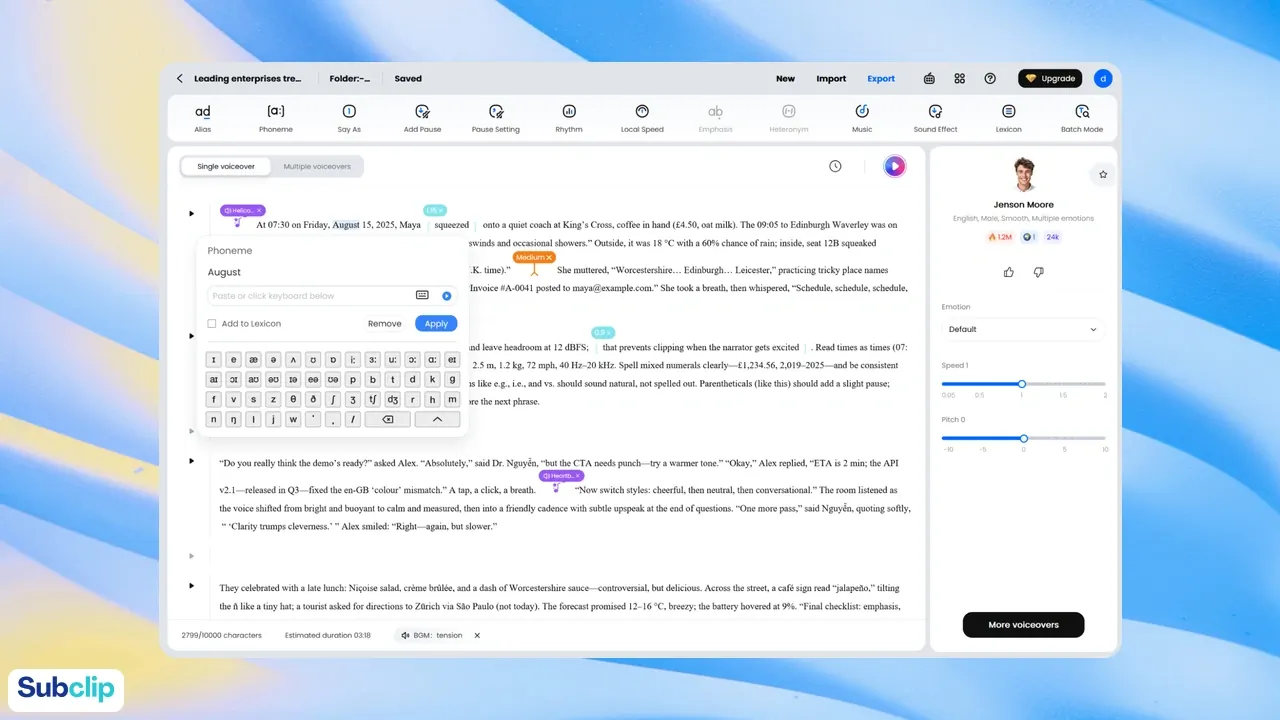
Task: Click the Add Pause tool
Action: click(422, 118)
